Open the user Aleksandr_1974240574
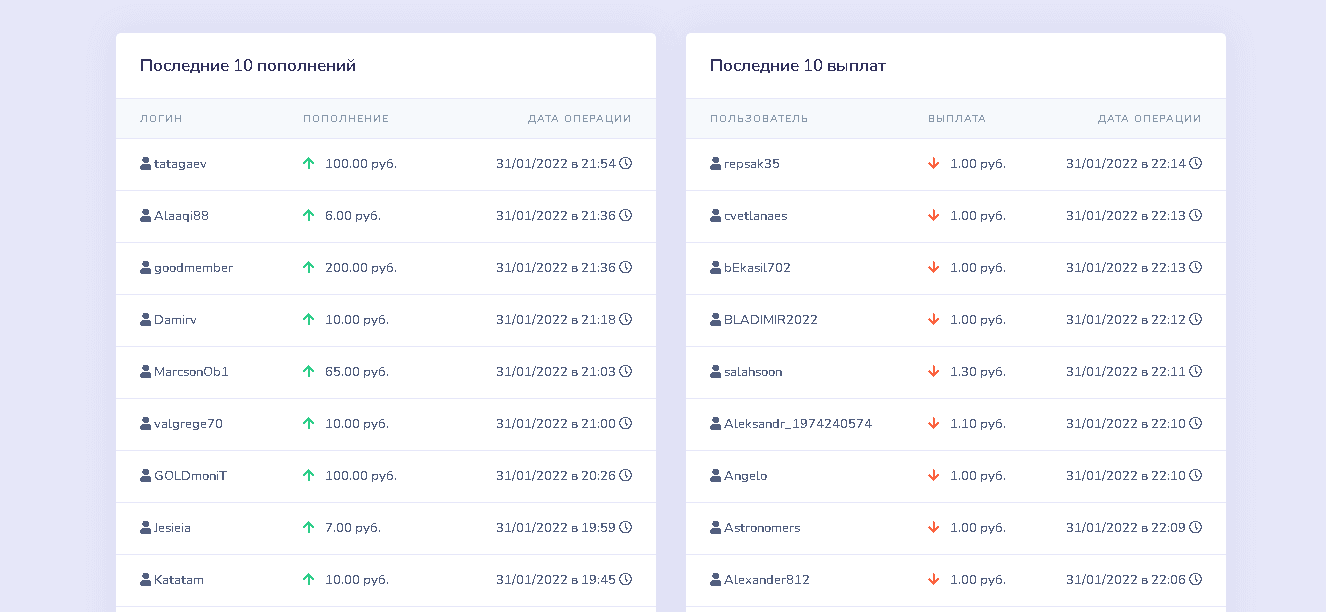This screenshot has height=612, width=1326. pyautogui.click(x=797, y=423)
